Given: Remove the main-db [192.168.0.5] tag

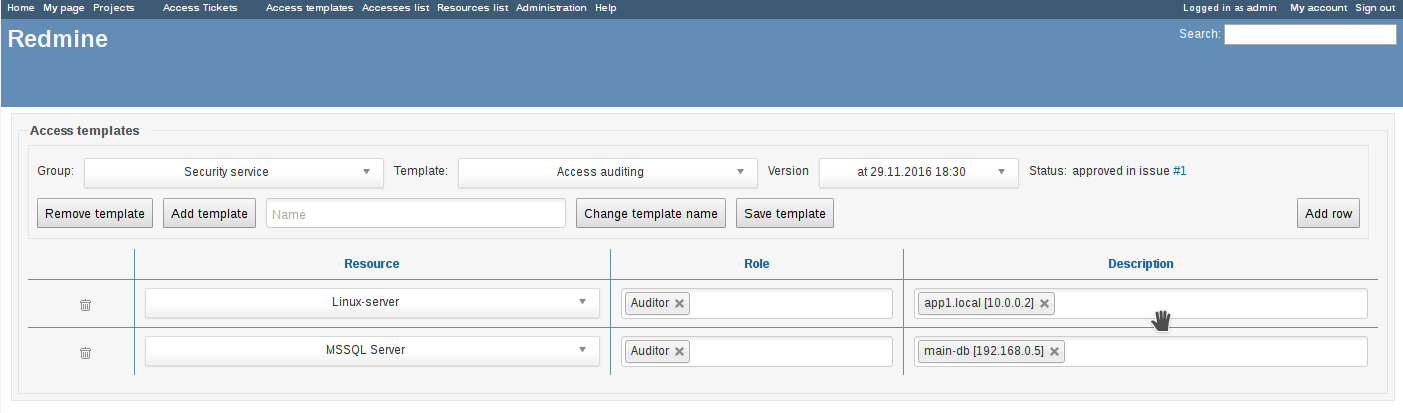Looking at the screenshot, I should tap(1054, 352).
